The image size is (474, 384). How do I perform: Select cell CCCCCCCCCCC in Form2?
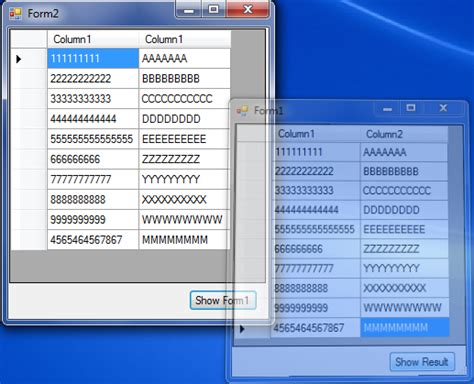click(x=184, y=99)
